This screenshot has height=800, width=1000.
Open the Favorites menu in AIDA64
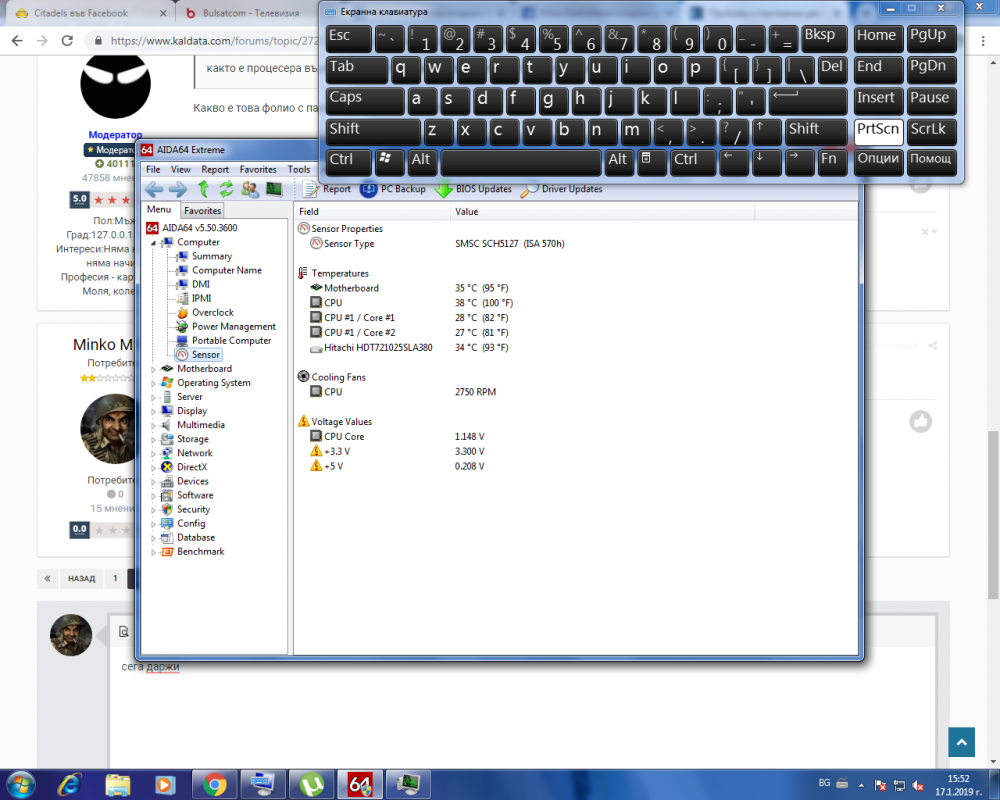[258, 169]
